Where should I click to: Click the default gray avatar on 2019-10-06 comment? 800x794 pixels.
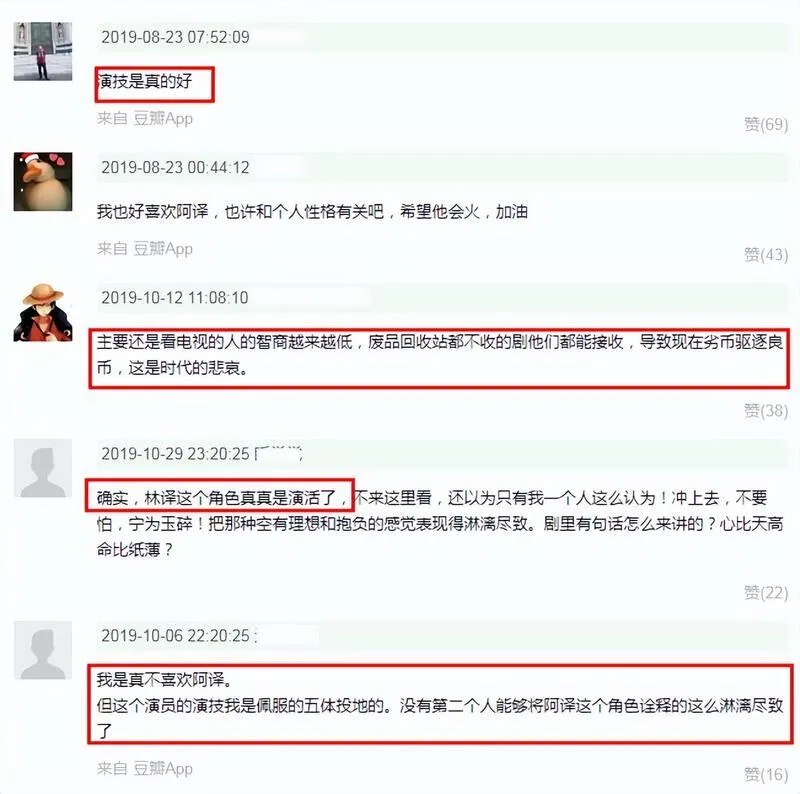click(x=43, y=650)
